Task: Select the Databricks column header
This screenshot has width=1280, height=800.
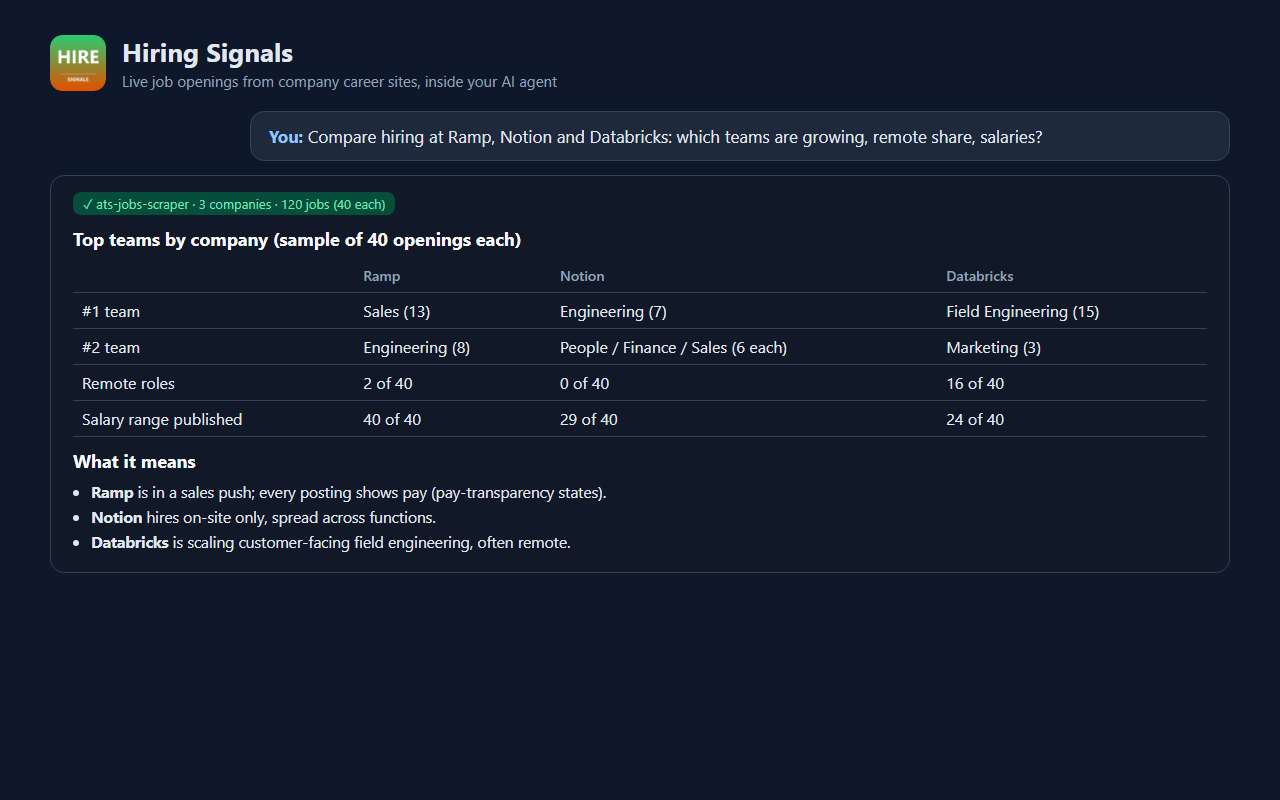Action: click(980, 276)
